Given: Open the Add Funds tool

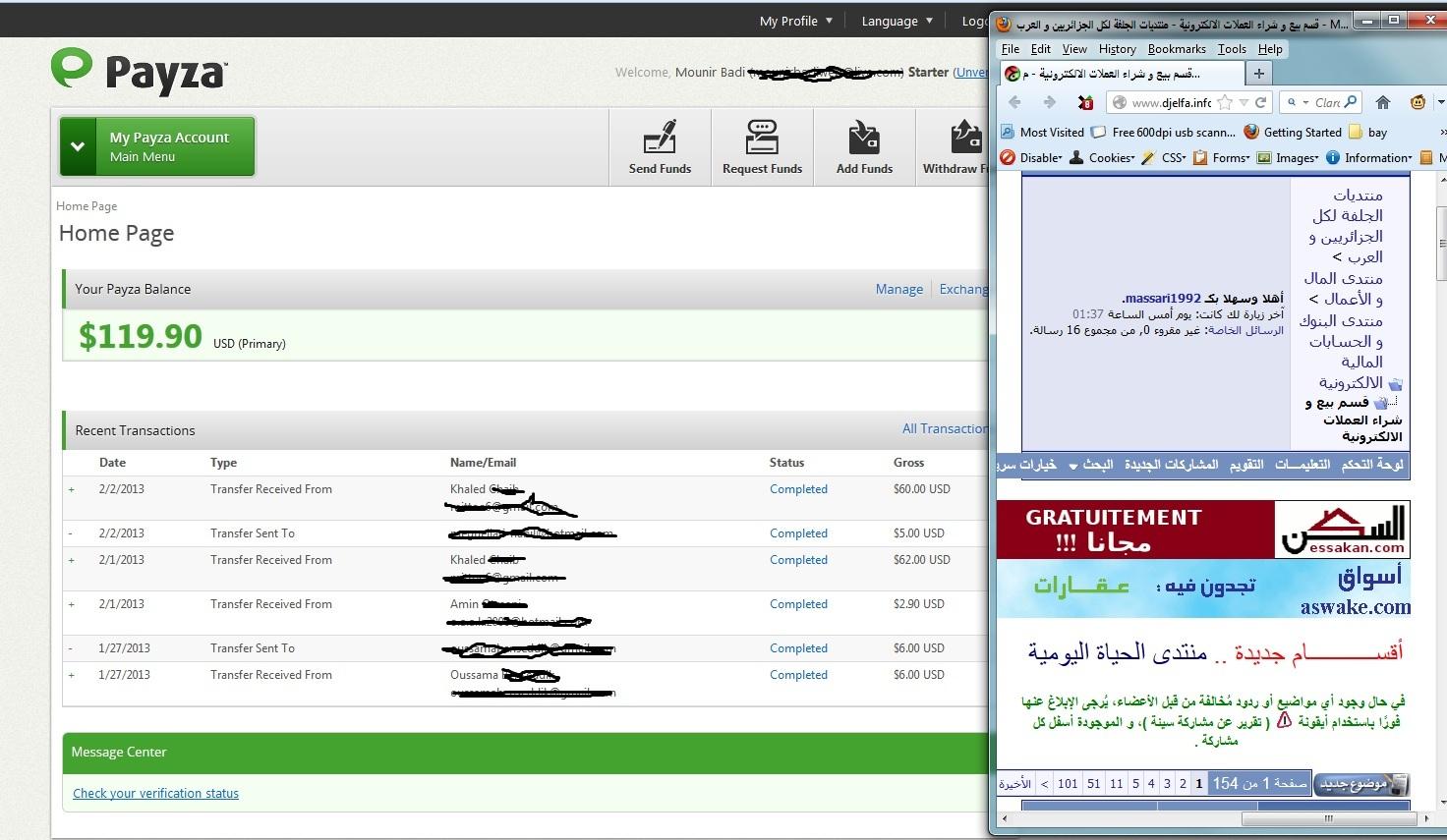Looking at the screenshot, I should click(x=864, y=147).
